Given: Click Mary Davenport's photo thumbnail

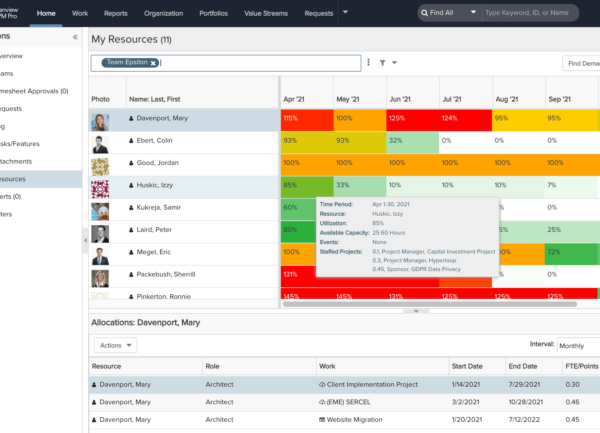Looking at the screenshot, I should pyautogui.click(x=100, y=121).
